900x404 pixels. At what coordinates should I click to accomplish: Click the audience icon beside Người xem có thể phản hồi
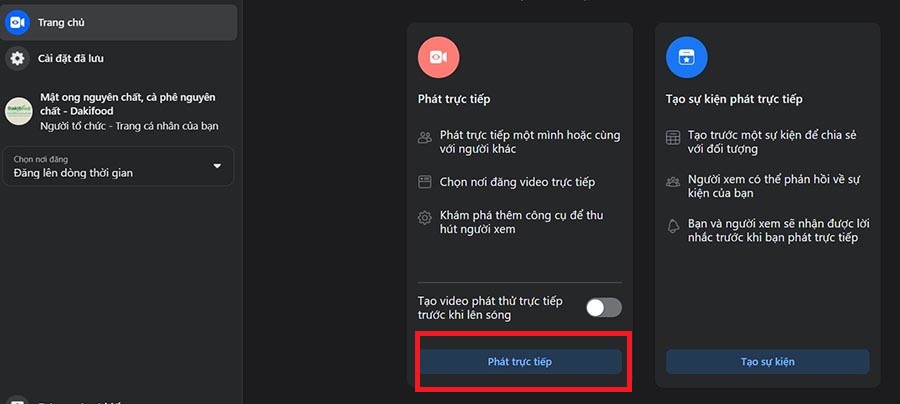(673, 182)
